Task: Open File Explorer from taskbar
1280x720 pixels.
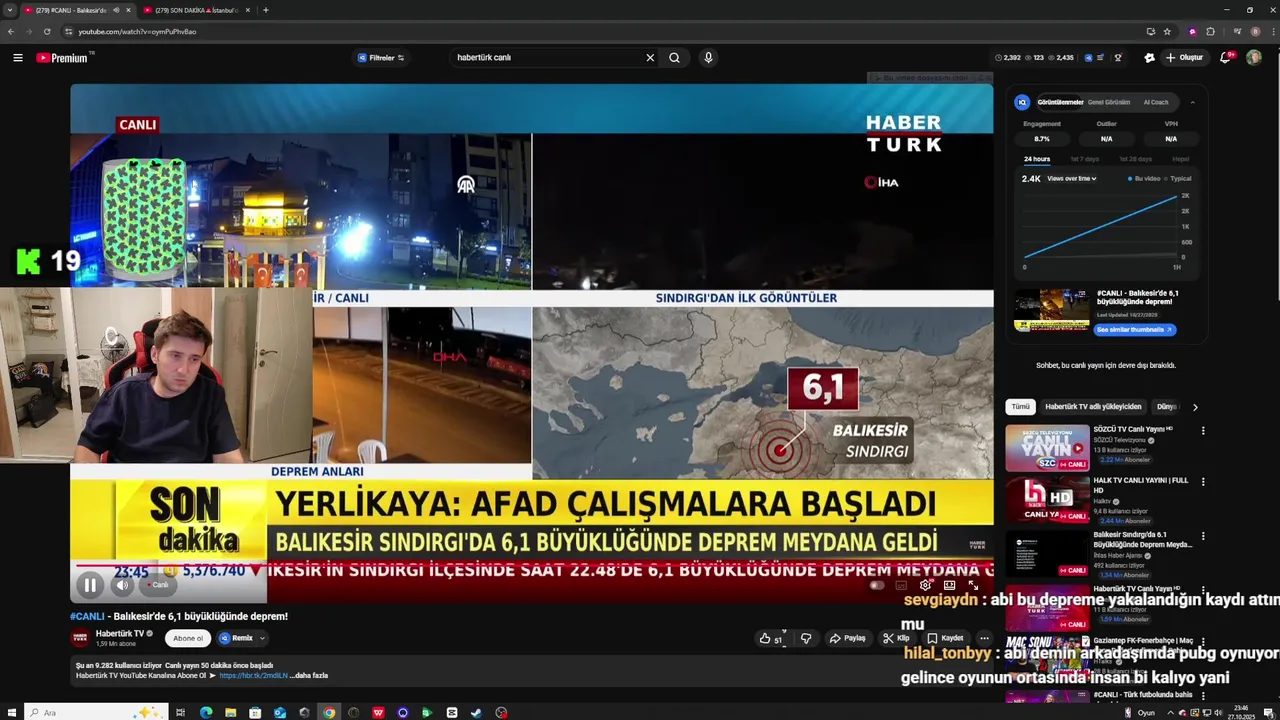Action: 231,712
